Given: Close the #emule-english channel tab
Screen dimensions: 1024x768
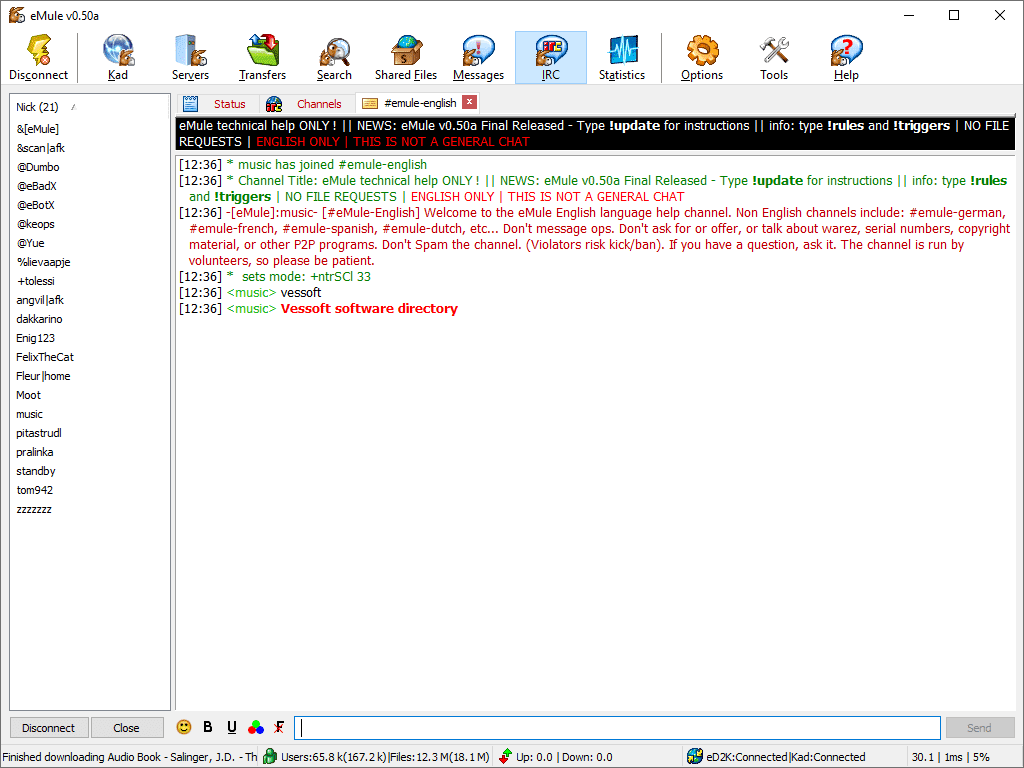Looking at the screenshot, I should pos(469,102).
